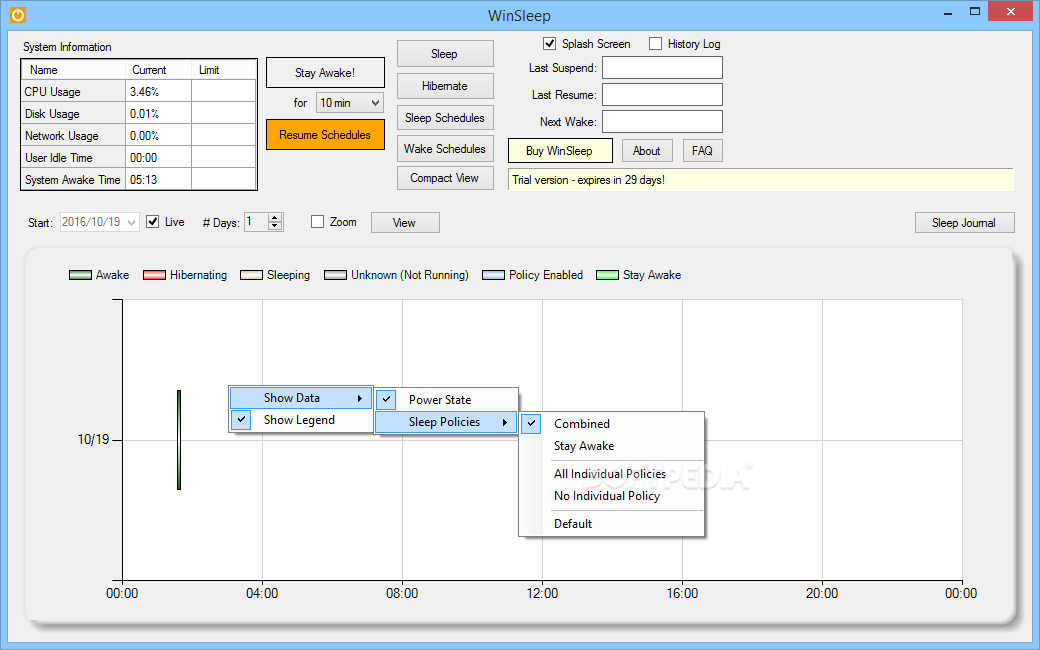Select Combined policy option
Image resolution: width=1040 pixels, height=650 pixels.
click(582, 424)
